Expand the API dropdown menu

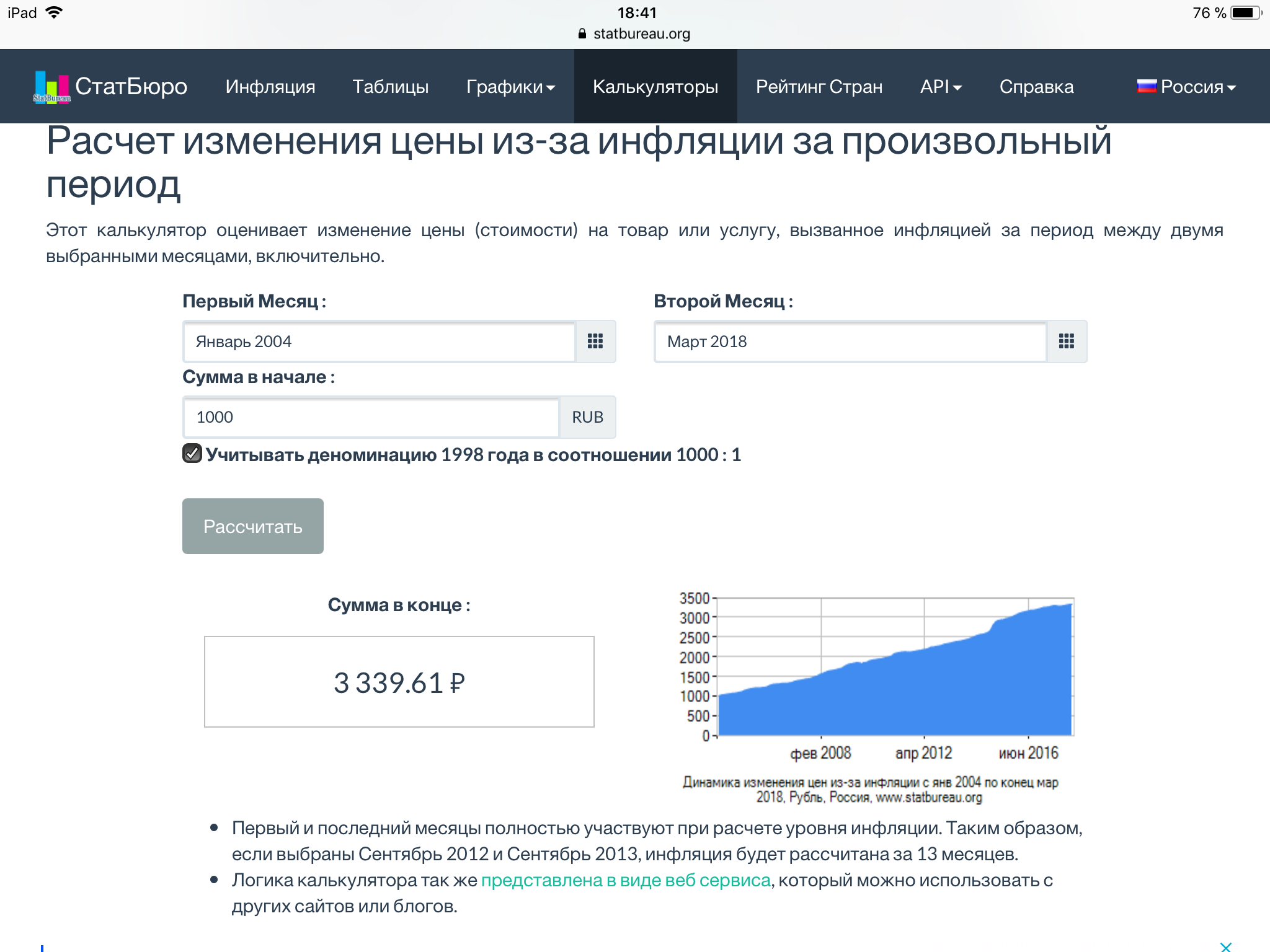point(941,87)
